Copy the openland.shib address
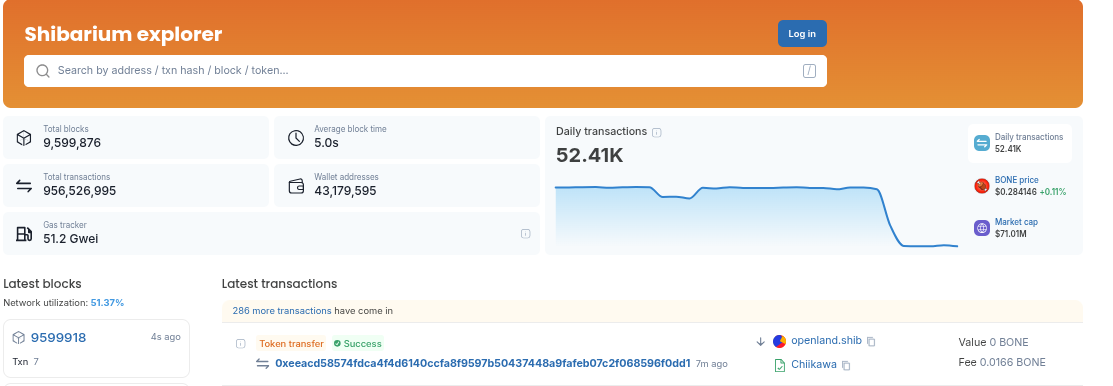 click(x=872, y=341)
